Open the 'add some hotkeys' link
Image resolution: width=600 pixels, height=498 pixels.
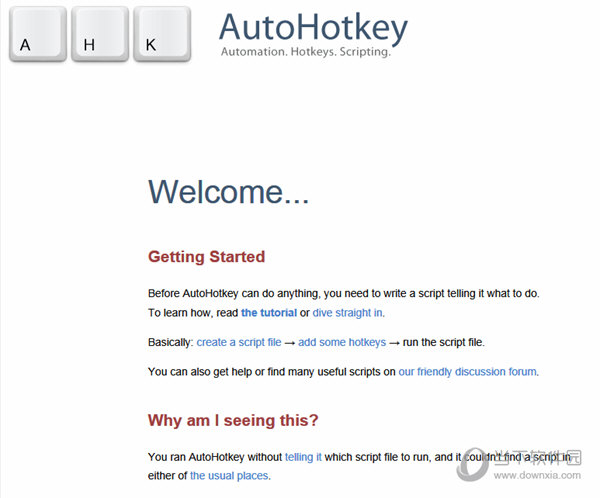(x=342, y=342)
